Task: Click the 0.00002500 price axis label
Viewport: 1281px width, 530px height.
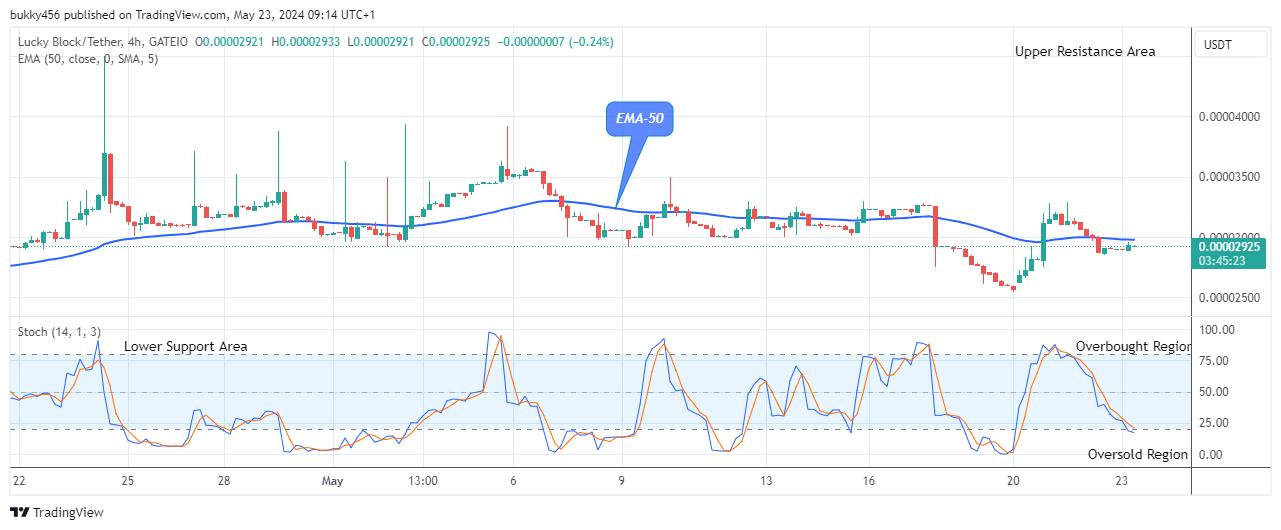Action: [x=1231, y=298]
